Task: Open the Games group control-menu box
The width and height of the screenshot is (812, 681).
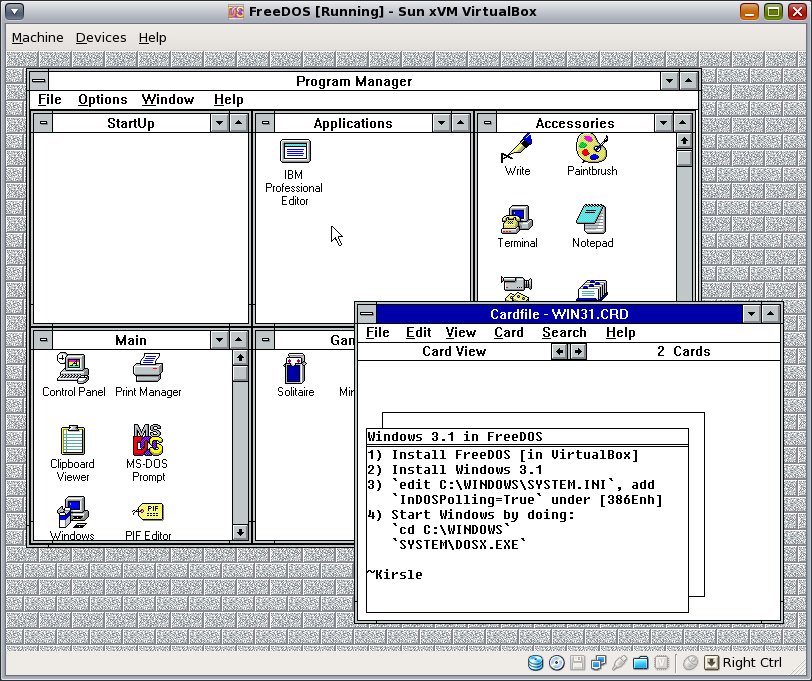Action: (265, 340)
